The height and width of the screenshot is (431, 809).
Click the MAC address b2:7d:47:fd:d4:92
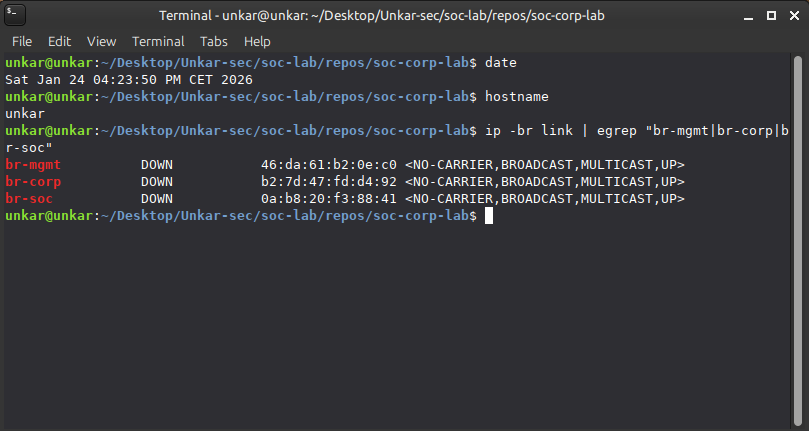329,181
